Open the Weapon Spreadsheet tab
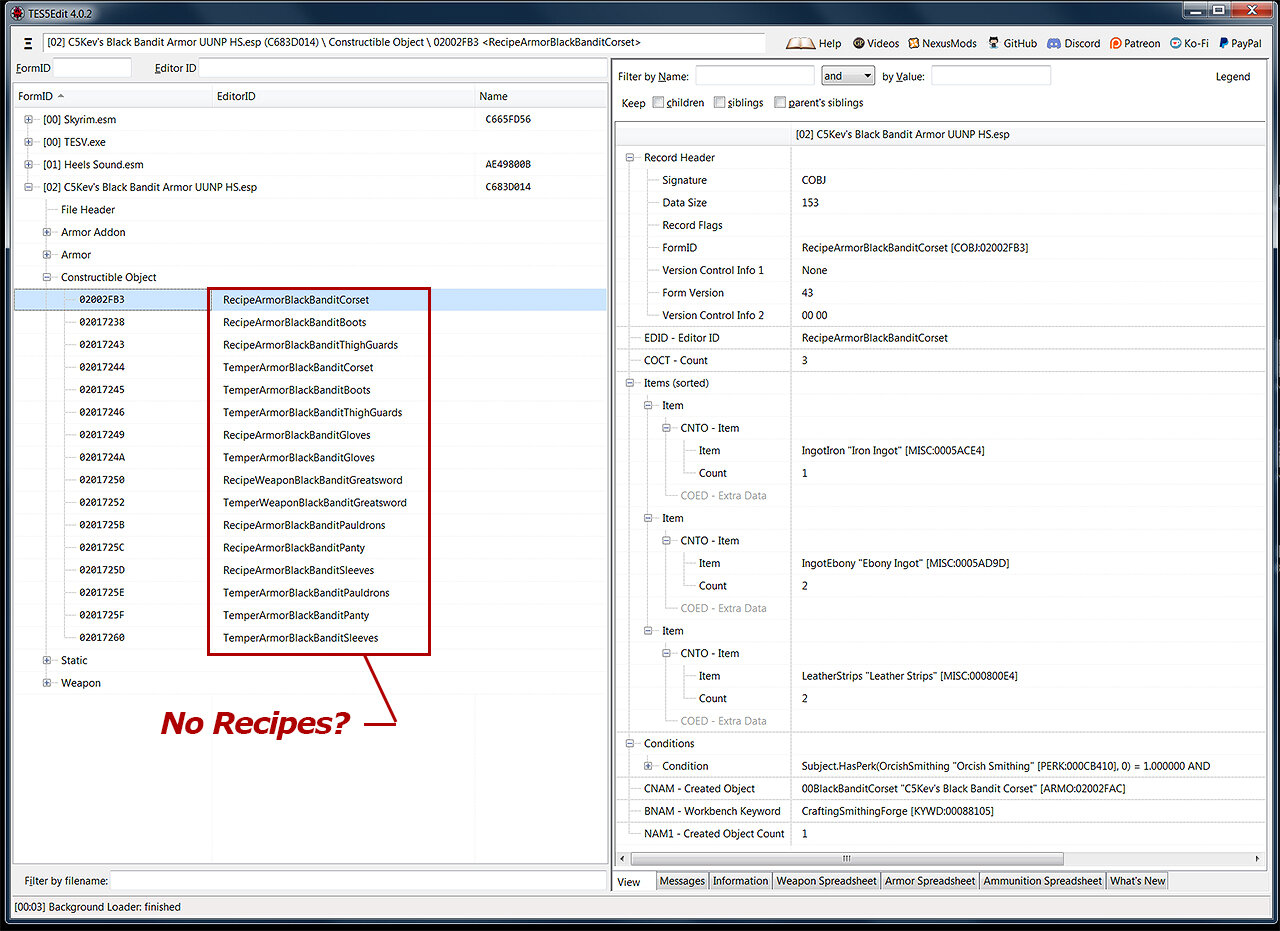Screen dimensions: 1280x931 pyautogui.click(x=826, y=881)
